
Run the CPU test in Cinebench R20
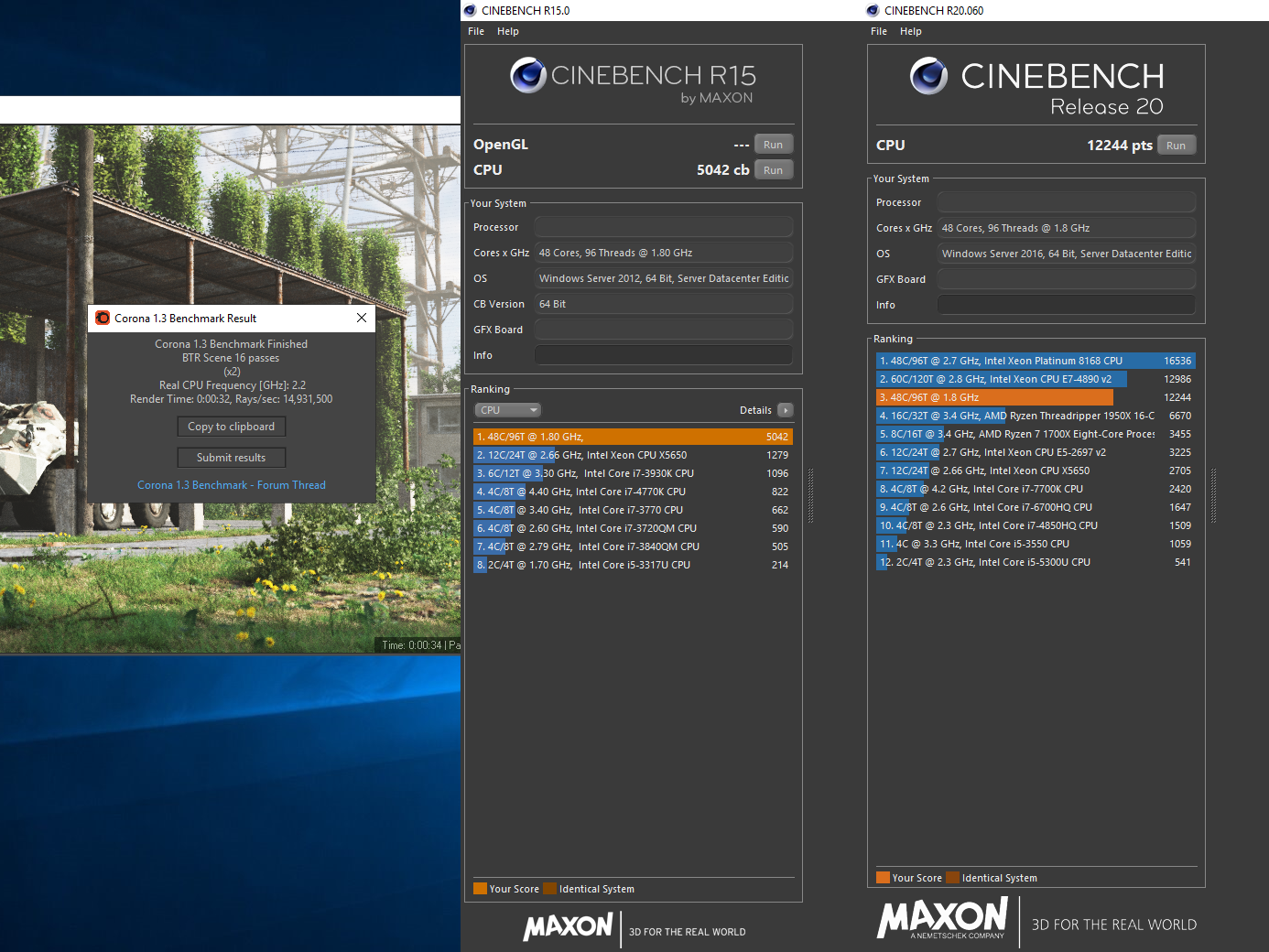pyautogui.click(x=1177, y=146)
